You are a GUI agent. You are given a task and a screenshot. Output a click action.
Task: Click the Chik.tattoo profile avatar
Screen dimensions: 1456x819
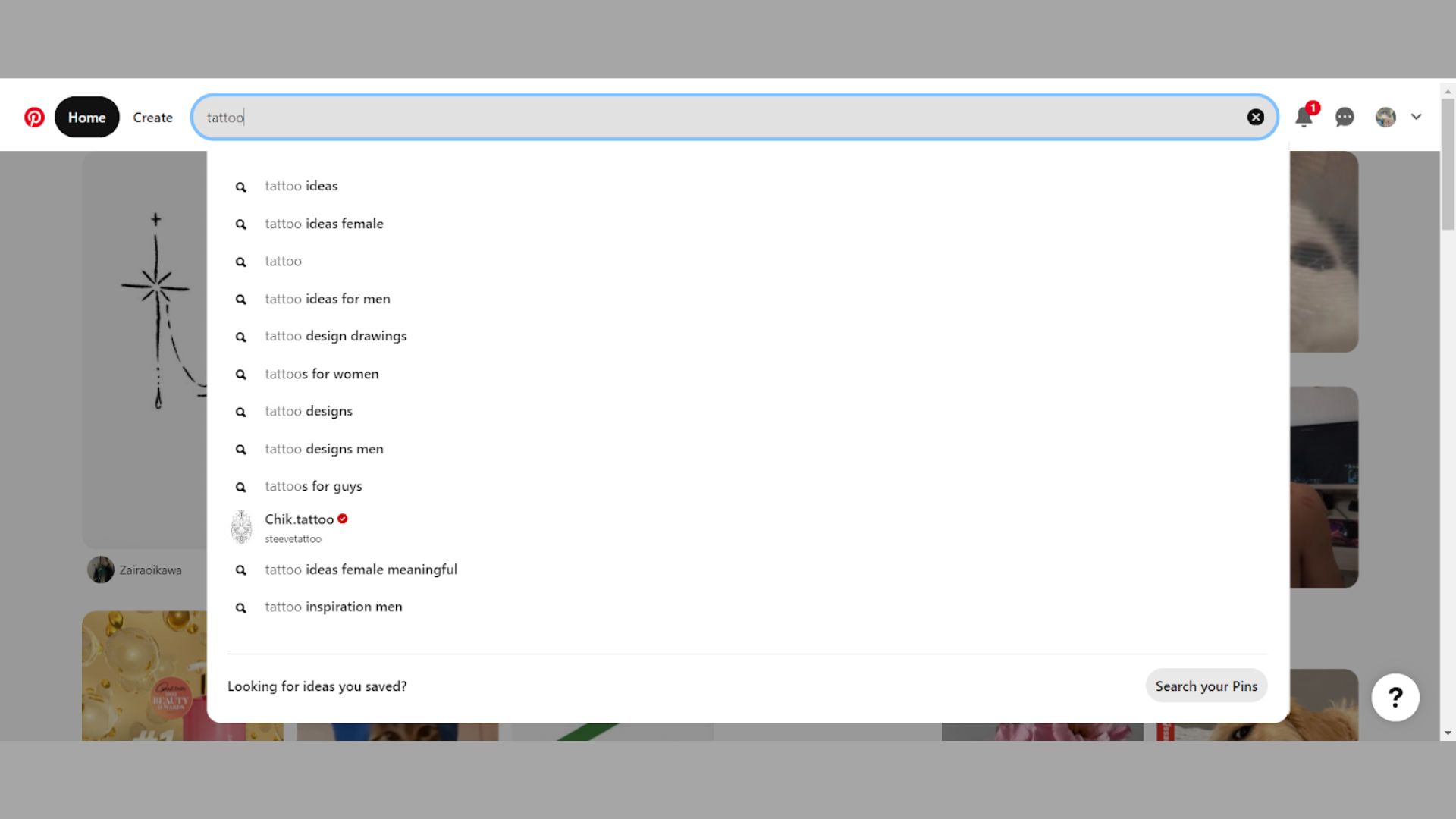click(241, 527)
